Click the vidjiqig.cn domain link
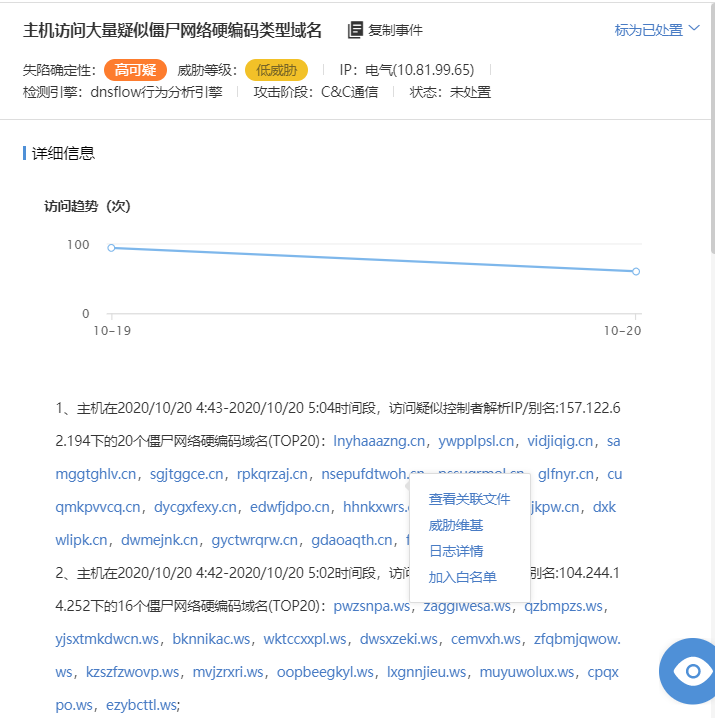715x718 pixels. pyautogui.click(x=560, y=441)
